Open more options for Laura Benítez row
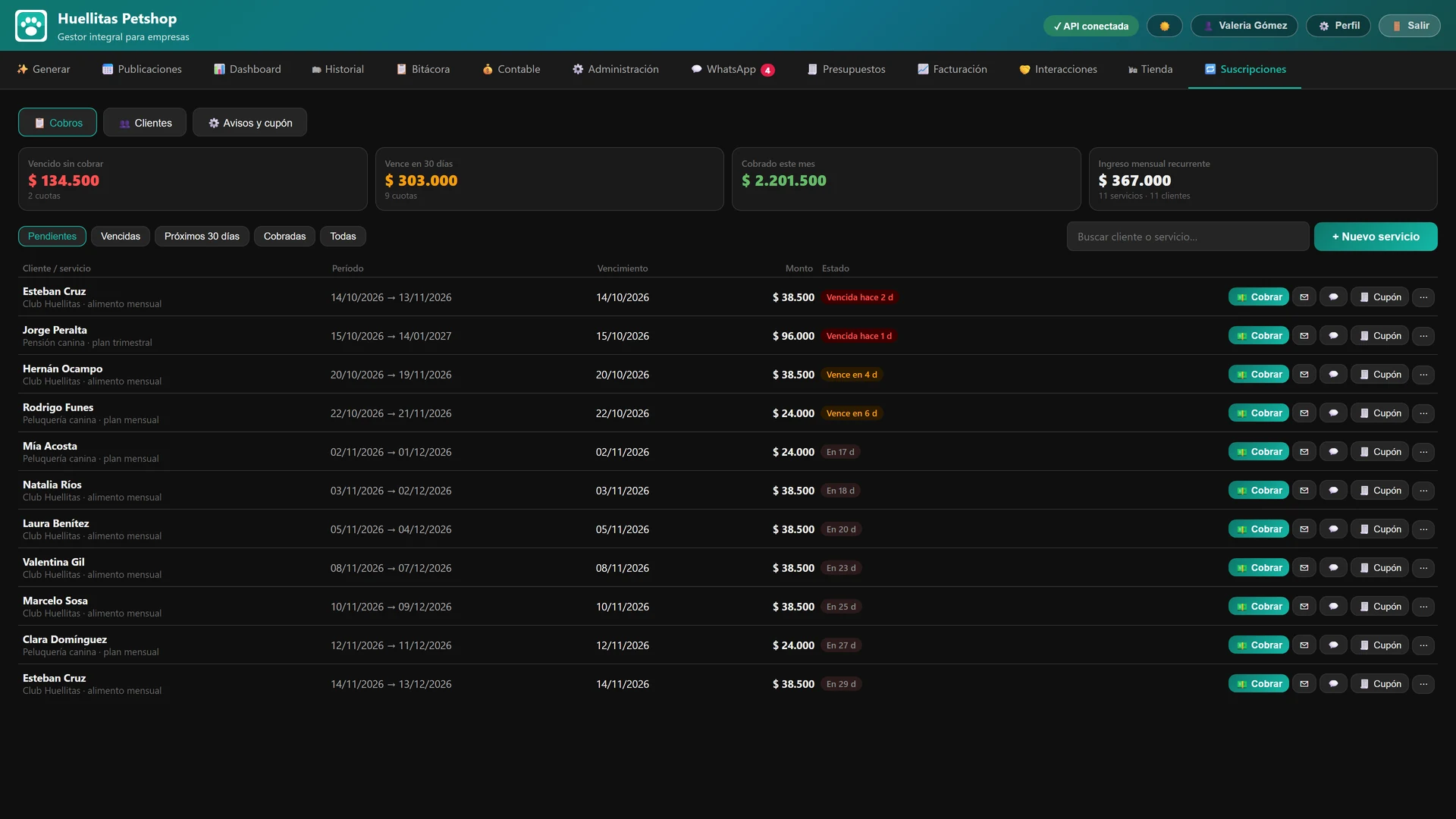Screen dimensions: 1456x819 point(1423,529)
